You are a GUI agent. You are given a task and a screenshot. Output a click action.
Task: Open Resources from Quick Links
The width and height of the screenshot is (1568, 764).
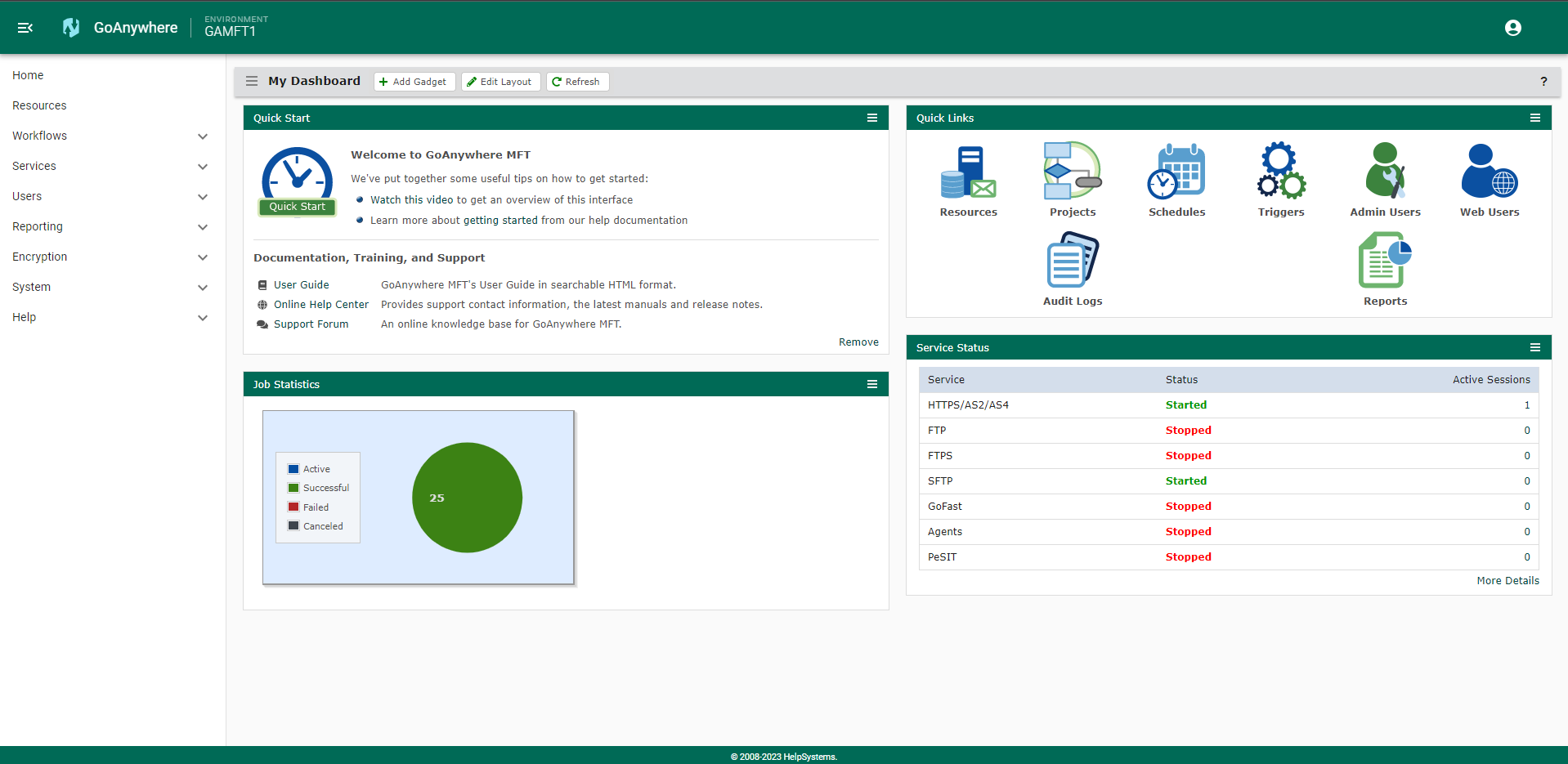[968, 178]
